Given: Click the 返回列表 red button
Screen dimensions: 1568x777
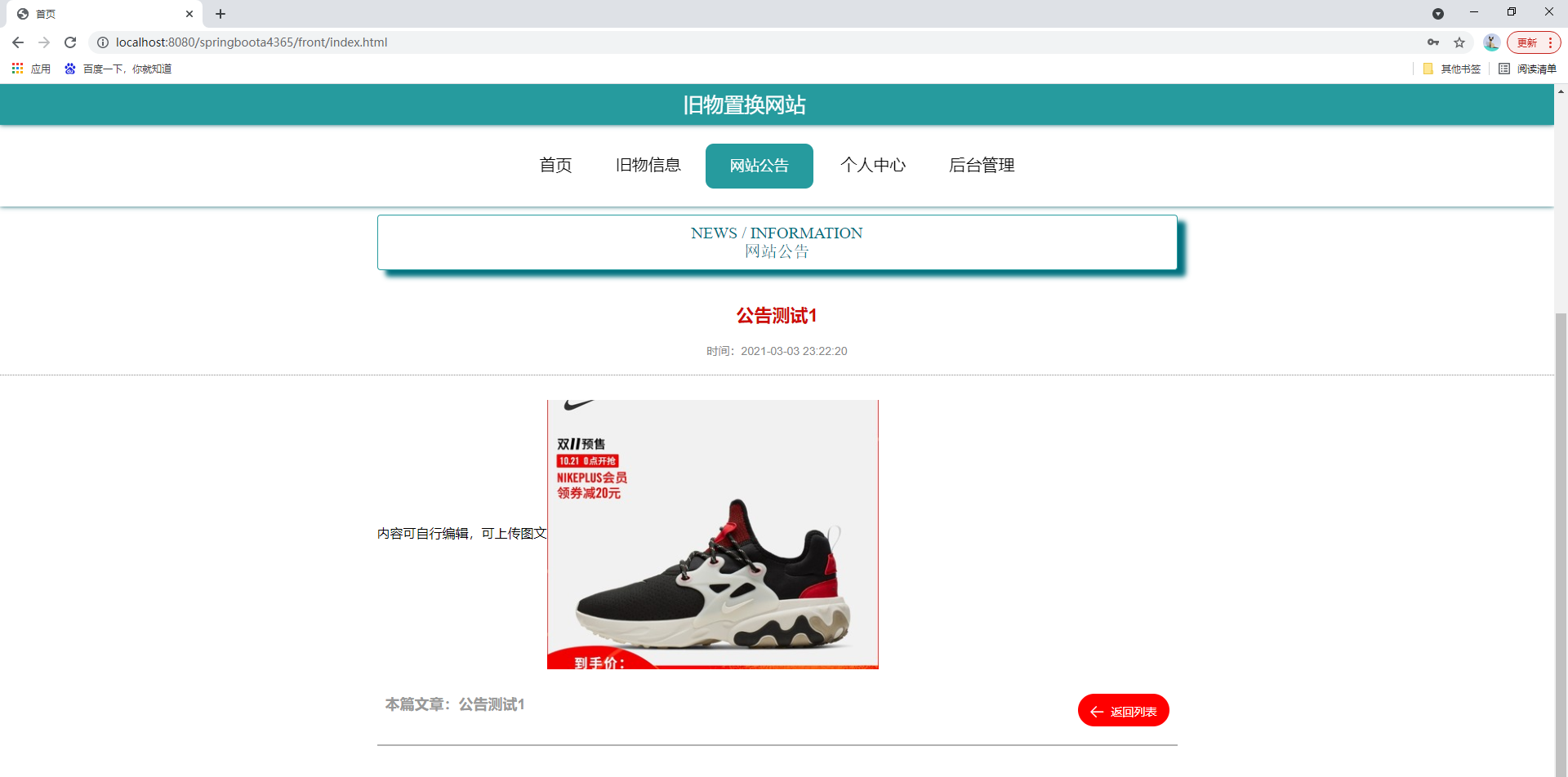Looking at the screenshot, I should 1124,710.
